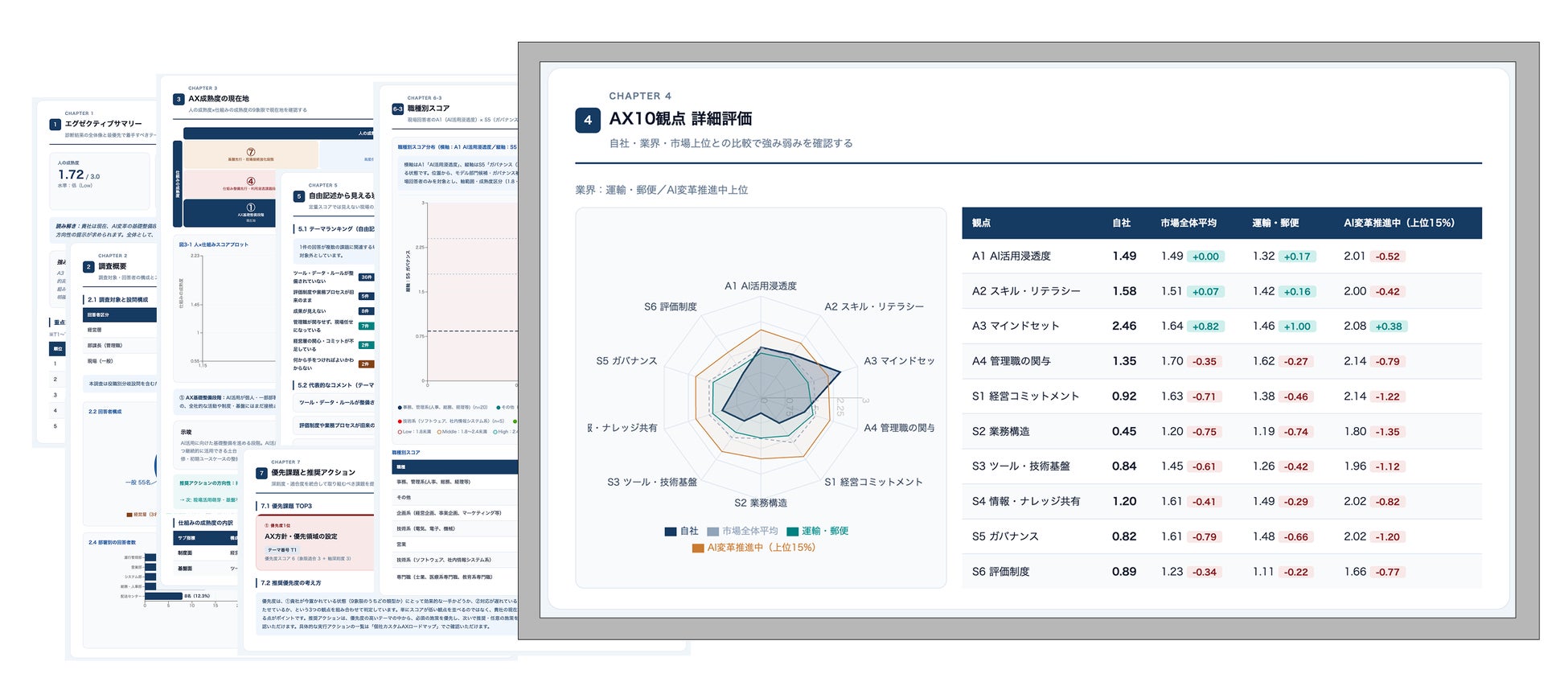Viewport: 1568px width, 686px height.
Task: Click the chapter 1 エグゼクティブサマリー badge
Action: coord(55,125)
